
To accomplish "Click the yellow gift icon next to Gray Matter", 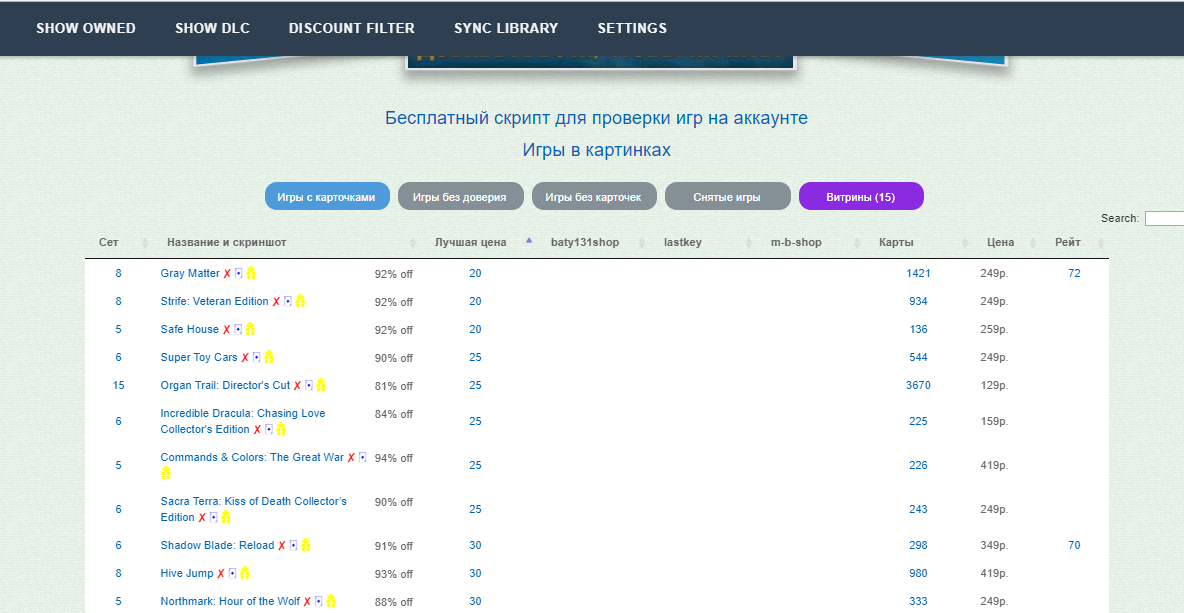I will pyautogui.click(x=251, y=273).
